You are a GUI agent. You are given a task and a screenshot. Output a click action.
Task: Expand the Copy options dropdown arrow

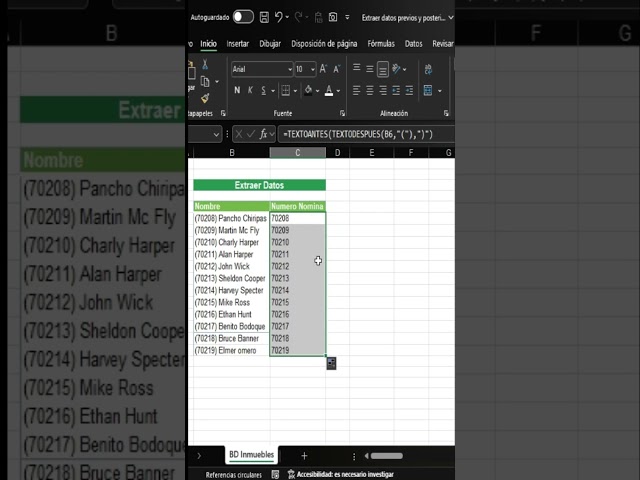(217, 82)
